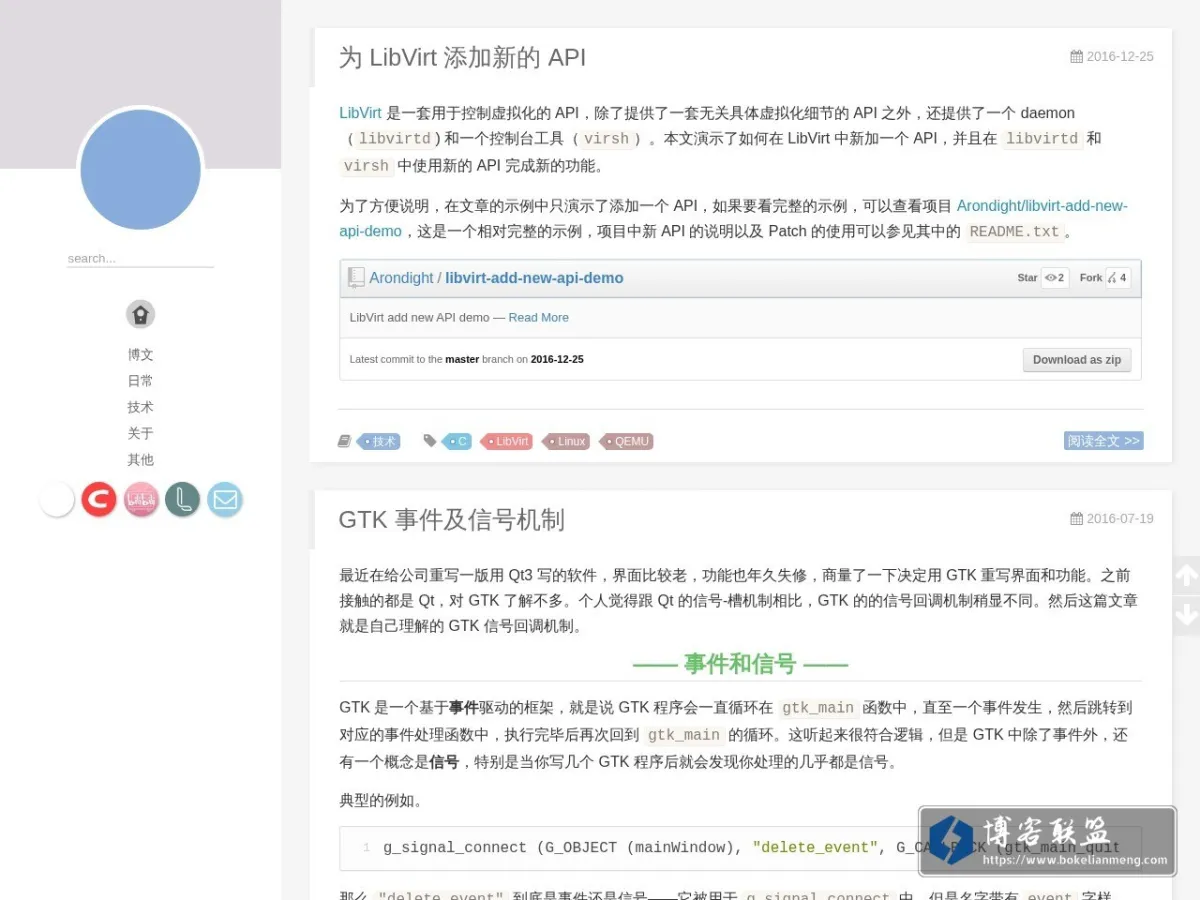Click the scroll-to-top arrow button
Screen dimensions: 1200x900
[1186, 576]
